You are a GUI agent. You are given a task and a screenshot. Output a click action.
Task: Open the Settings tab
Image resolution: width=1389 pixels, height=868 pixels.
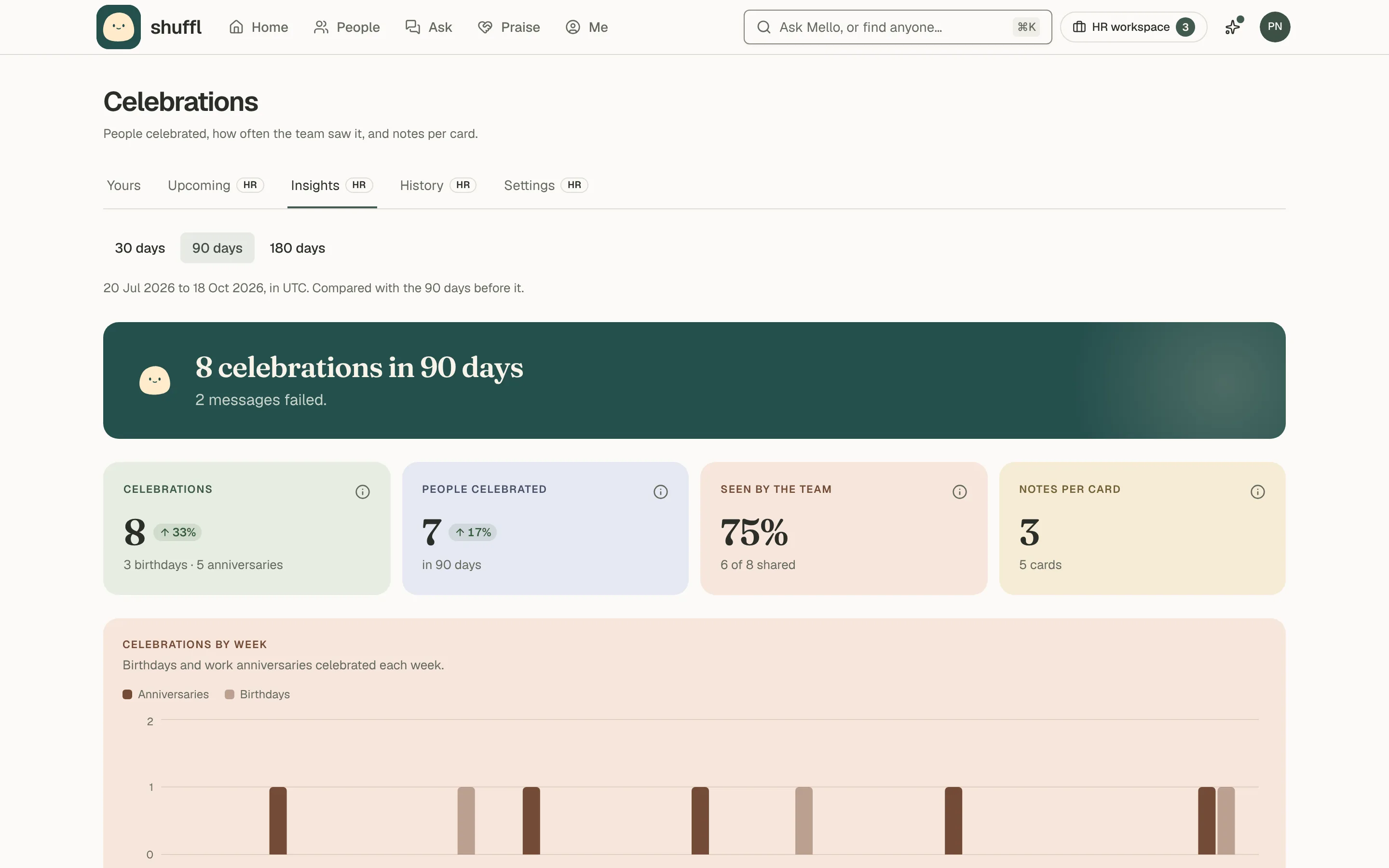pyautogui.click(x=545, y=186)
